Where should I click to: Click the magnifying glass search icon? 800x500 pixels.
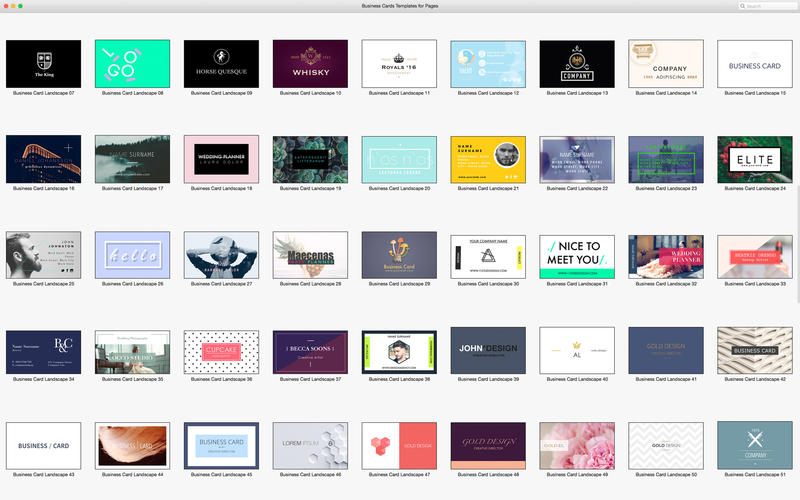coord(742,6)
